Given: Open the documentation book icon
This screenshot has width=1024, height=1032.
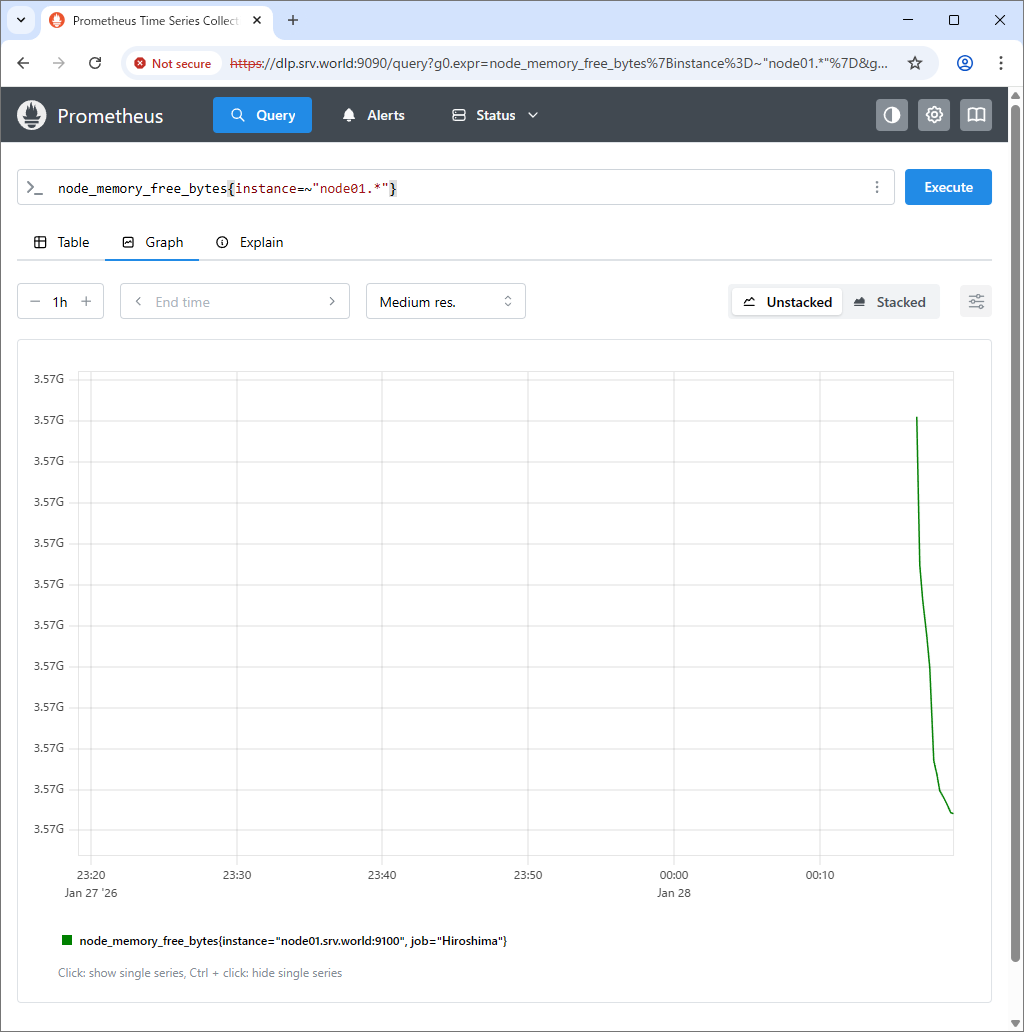Looking at the screenshot, I should (976, 115).
